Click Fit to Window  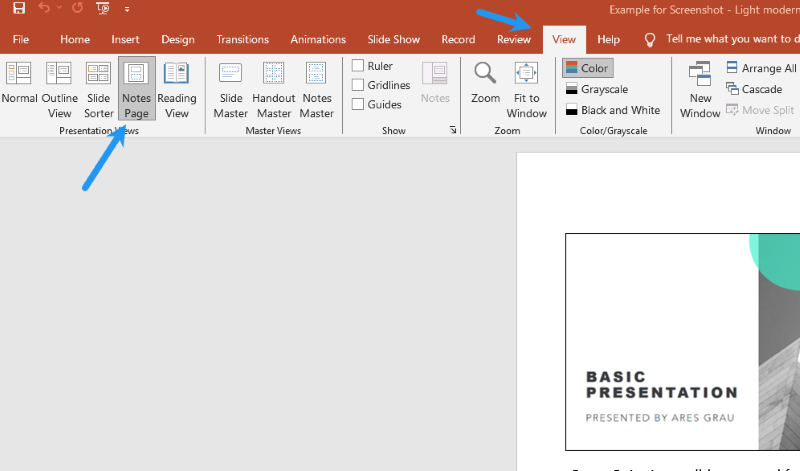click(x=527, y=90)
